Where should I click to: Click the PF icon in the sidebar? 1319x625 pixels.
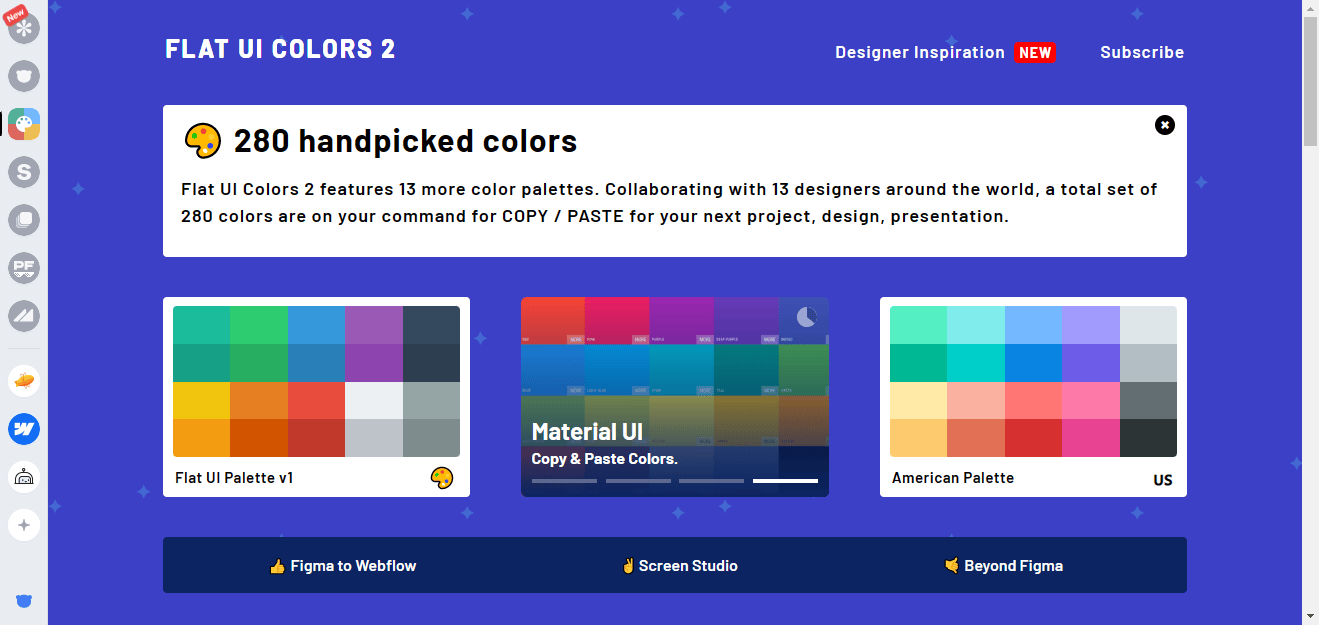click(22, 268)
